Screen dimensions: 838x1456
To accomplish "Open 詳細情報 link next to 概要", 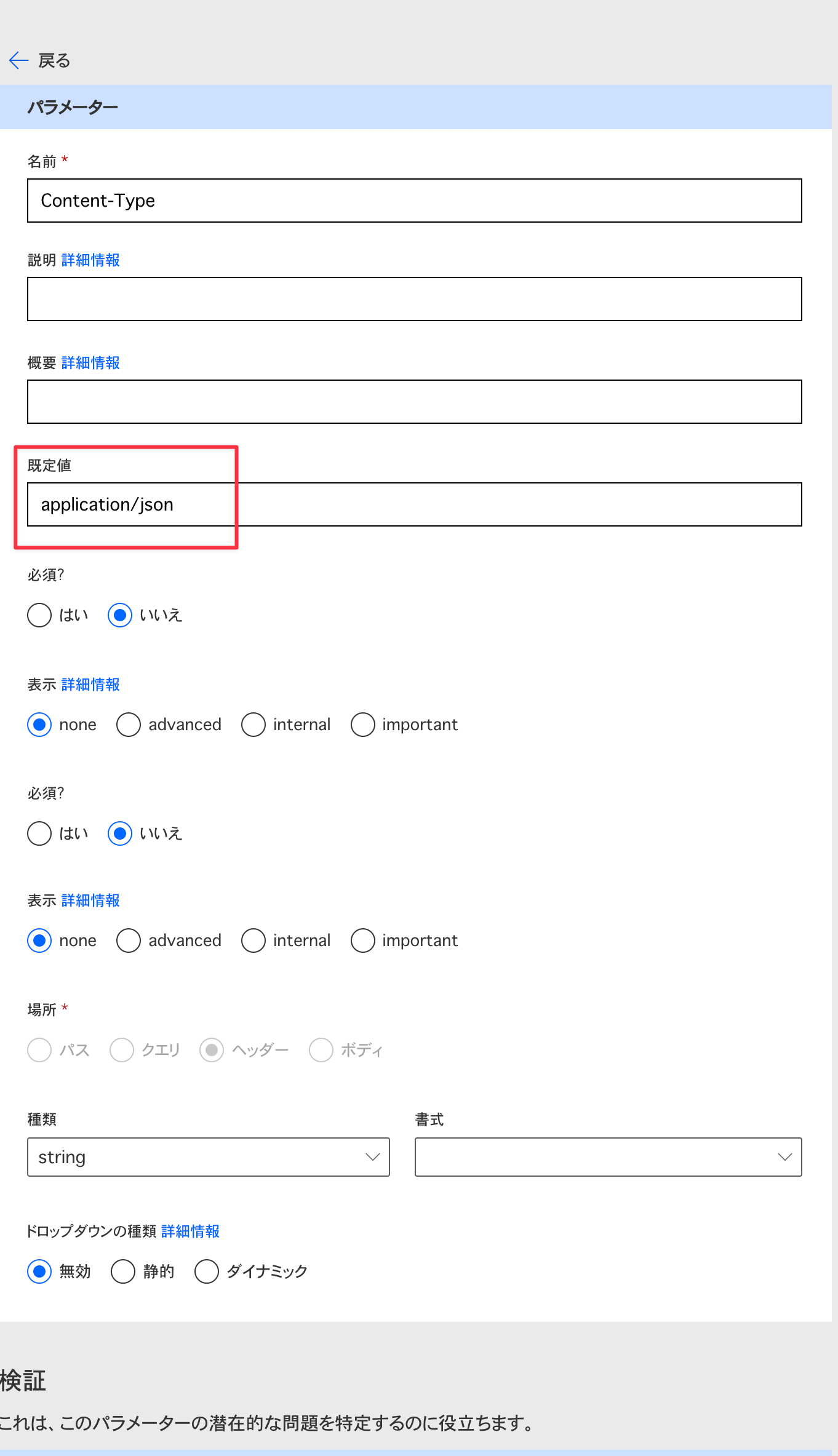I will pyautogui.click(x=90, y=363).
